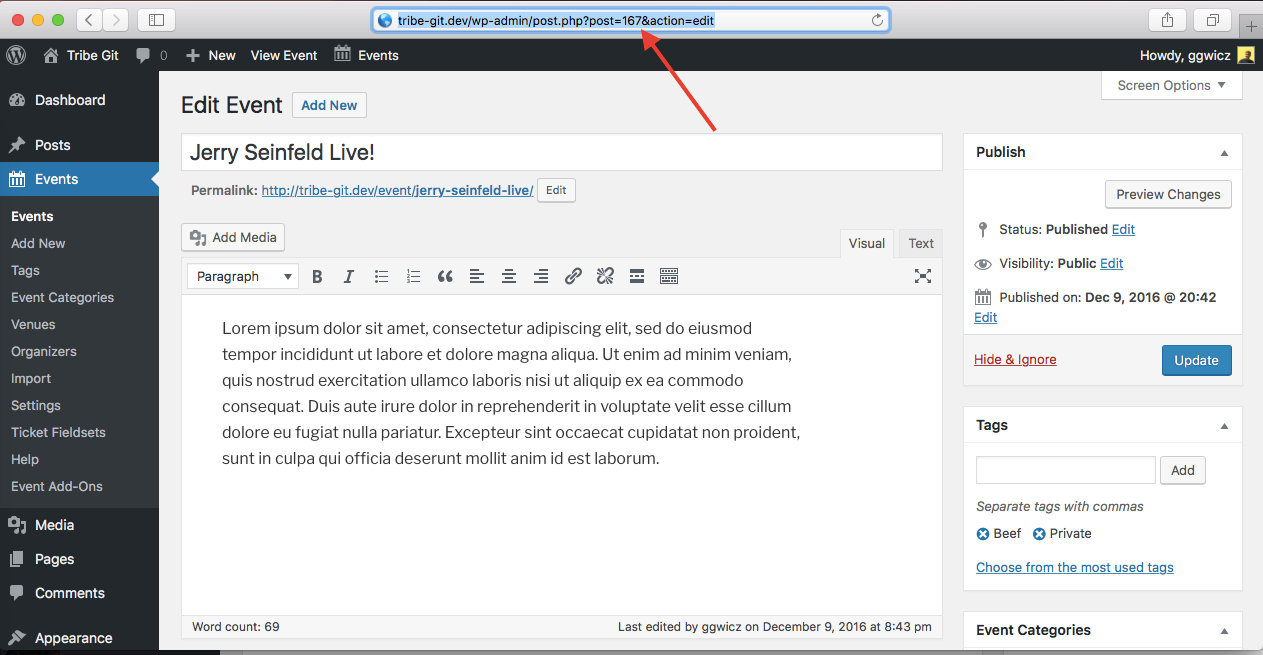This screenshot has height=655, width=1263.
Task: Reload the page in Safari
Action: 877,20
